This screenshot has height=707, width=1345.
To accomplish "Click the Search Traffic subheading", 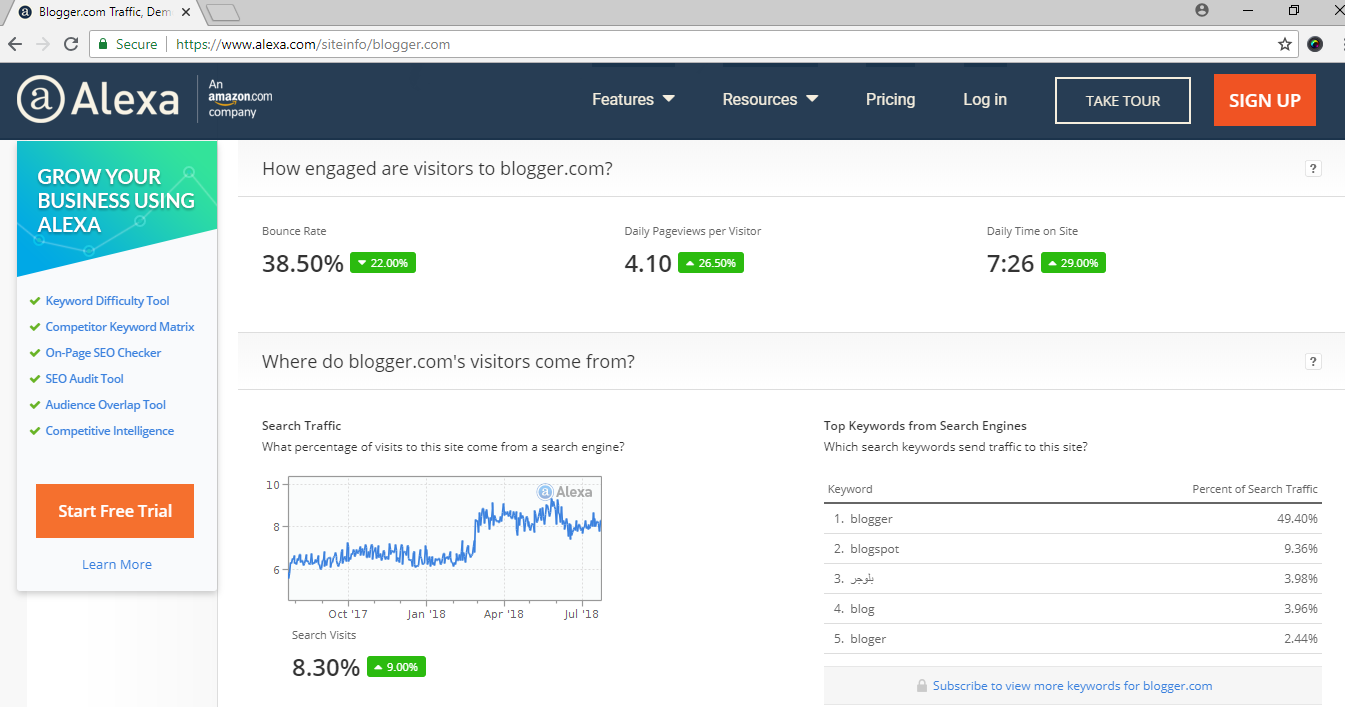I will click(x=301, y=426).
